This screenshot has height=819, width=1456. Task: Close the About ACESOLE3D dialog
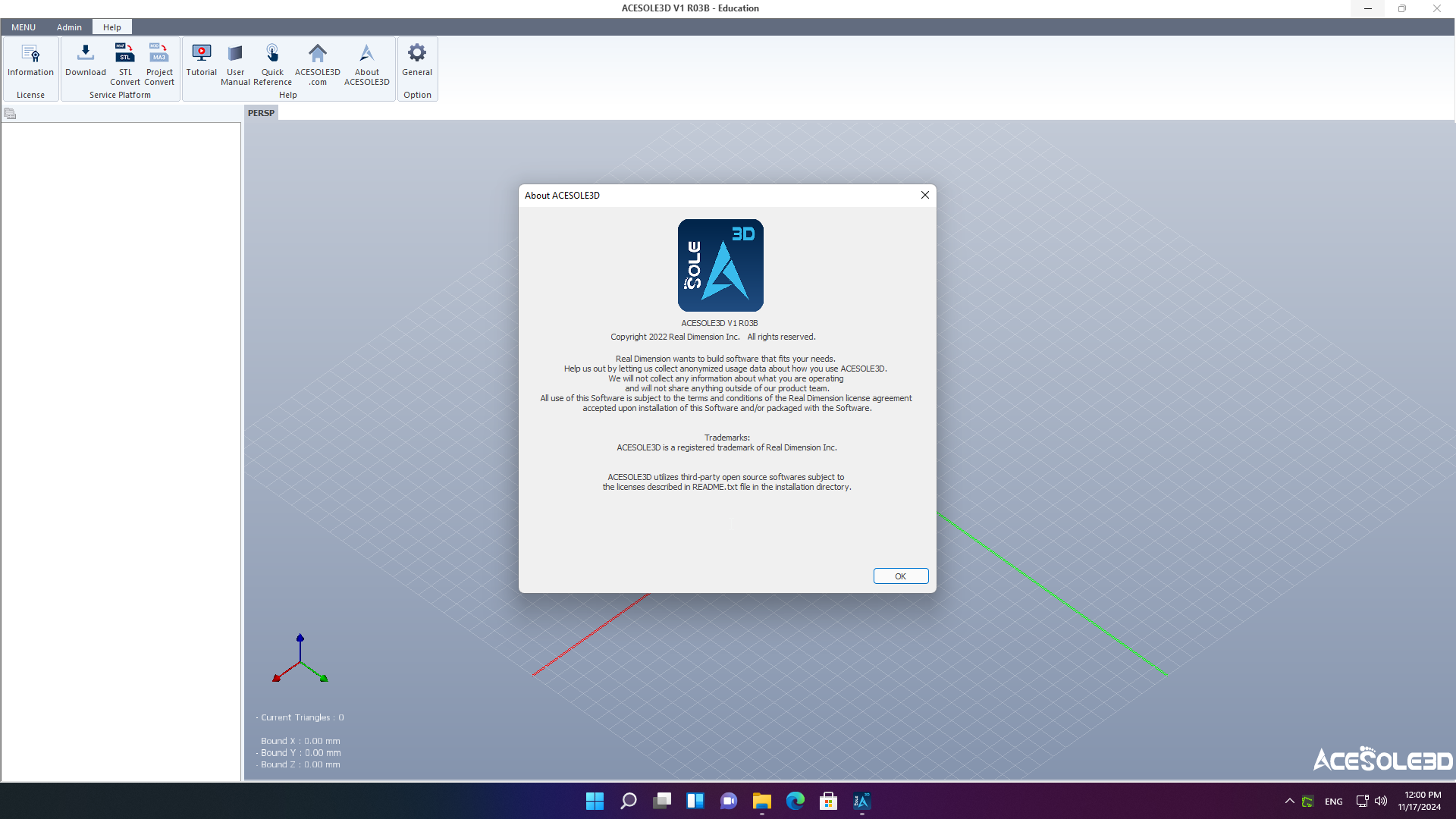925,195
